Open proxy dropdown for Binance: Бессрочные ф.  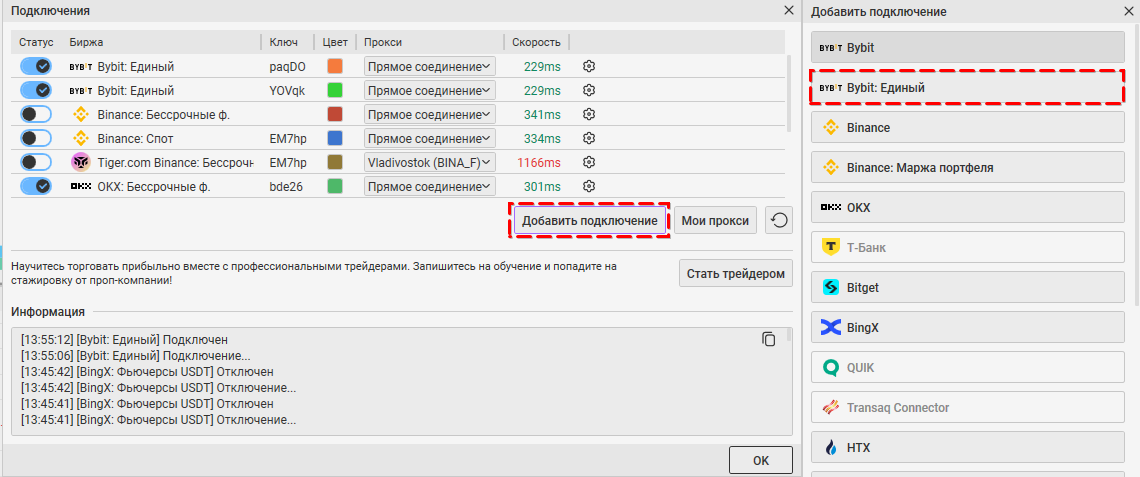[x=430, y=114]
